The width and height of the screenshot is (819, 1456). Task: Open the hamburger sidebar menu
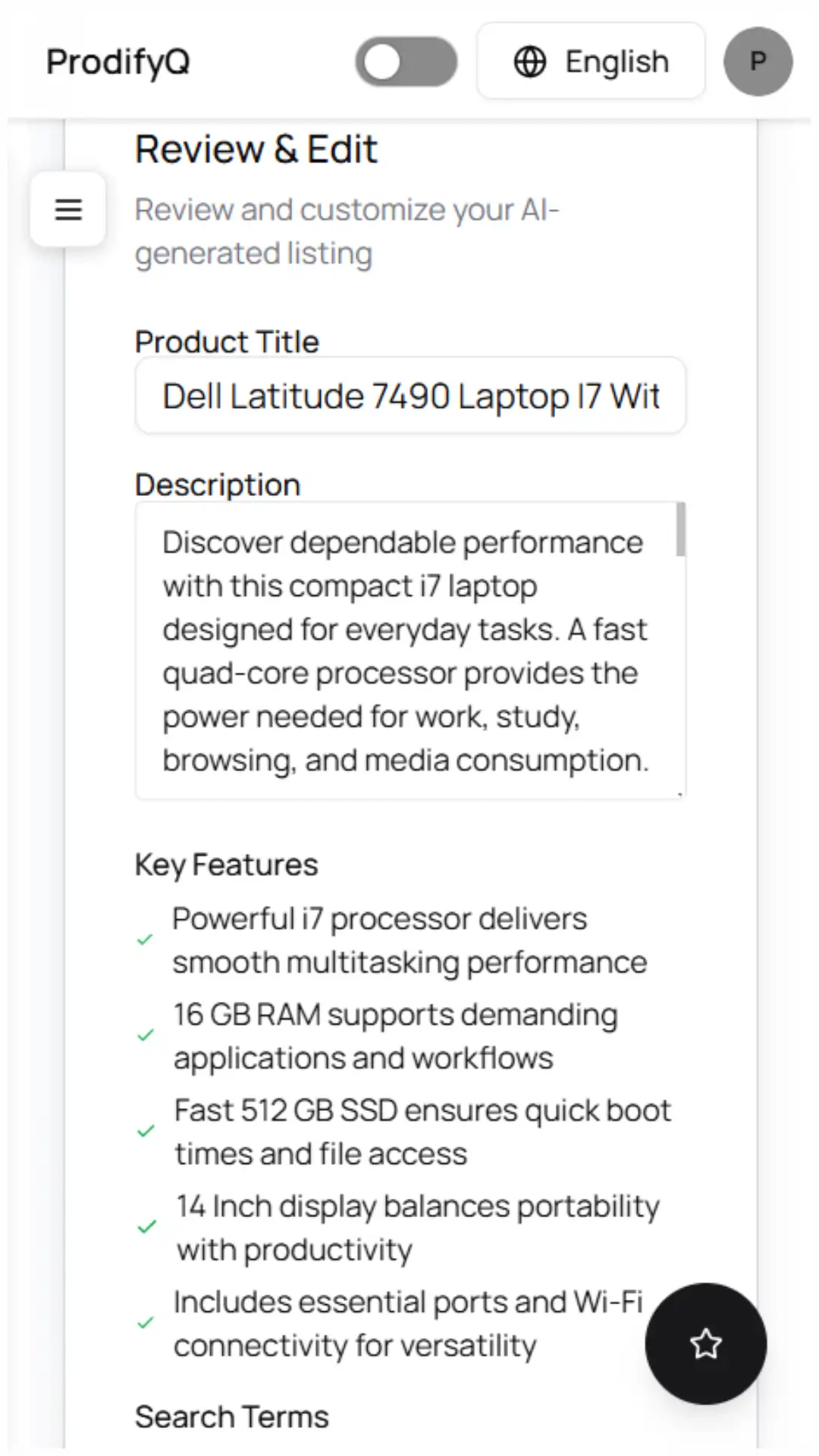click(68, 209)
